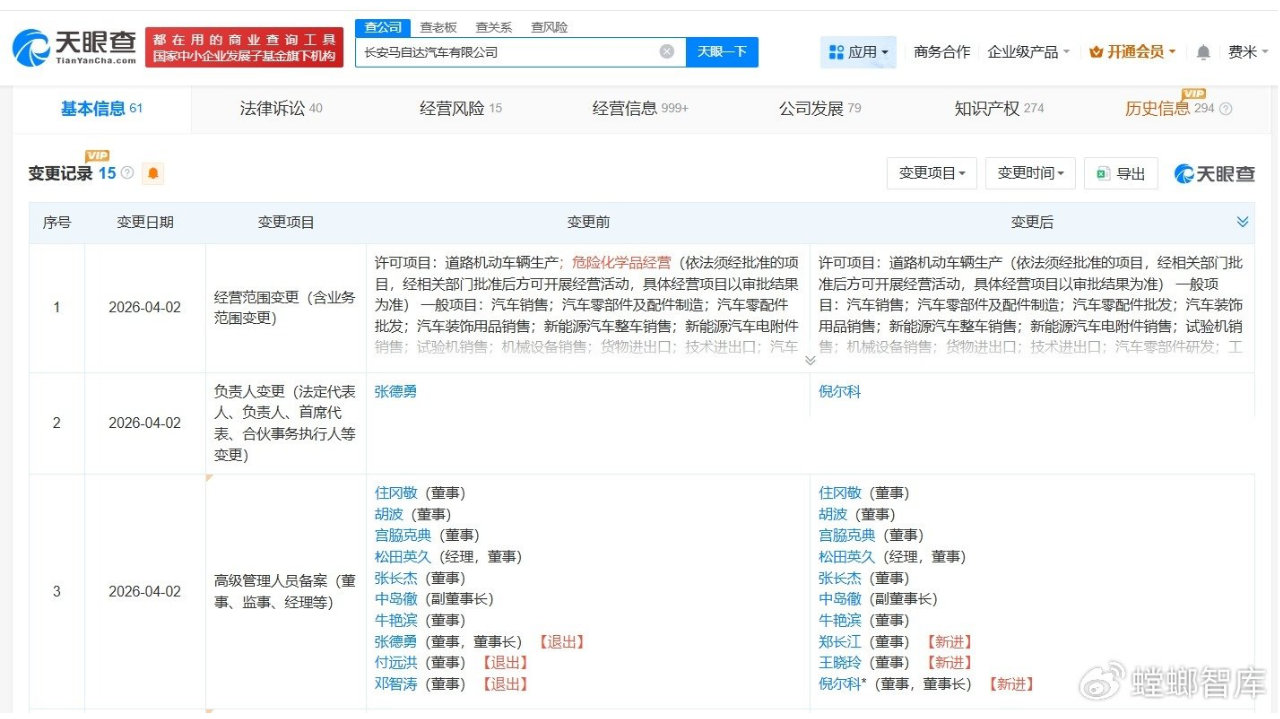
Task: Clear the search field with the X icon
Action: click(x=667, y=52)
